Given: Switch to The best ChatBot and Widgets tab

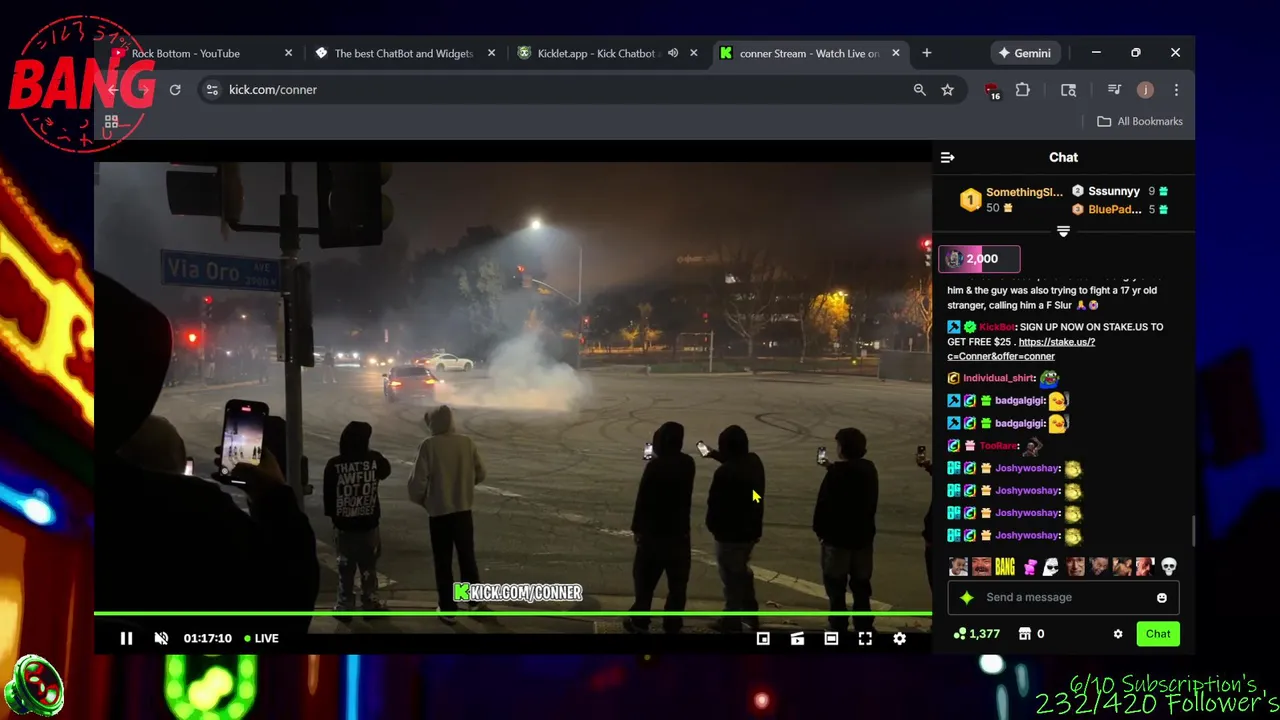Looking at the screenshot, I should (404, 53).
